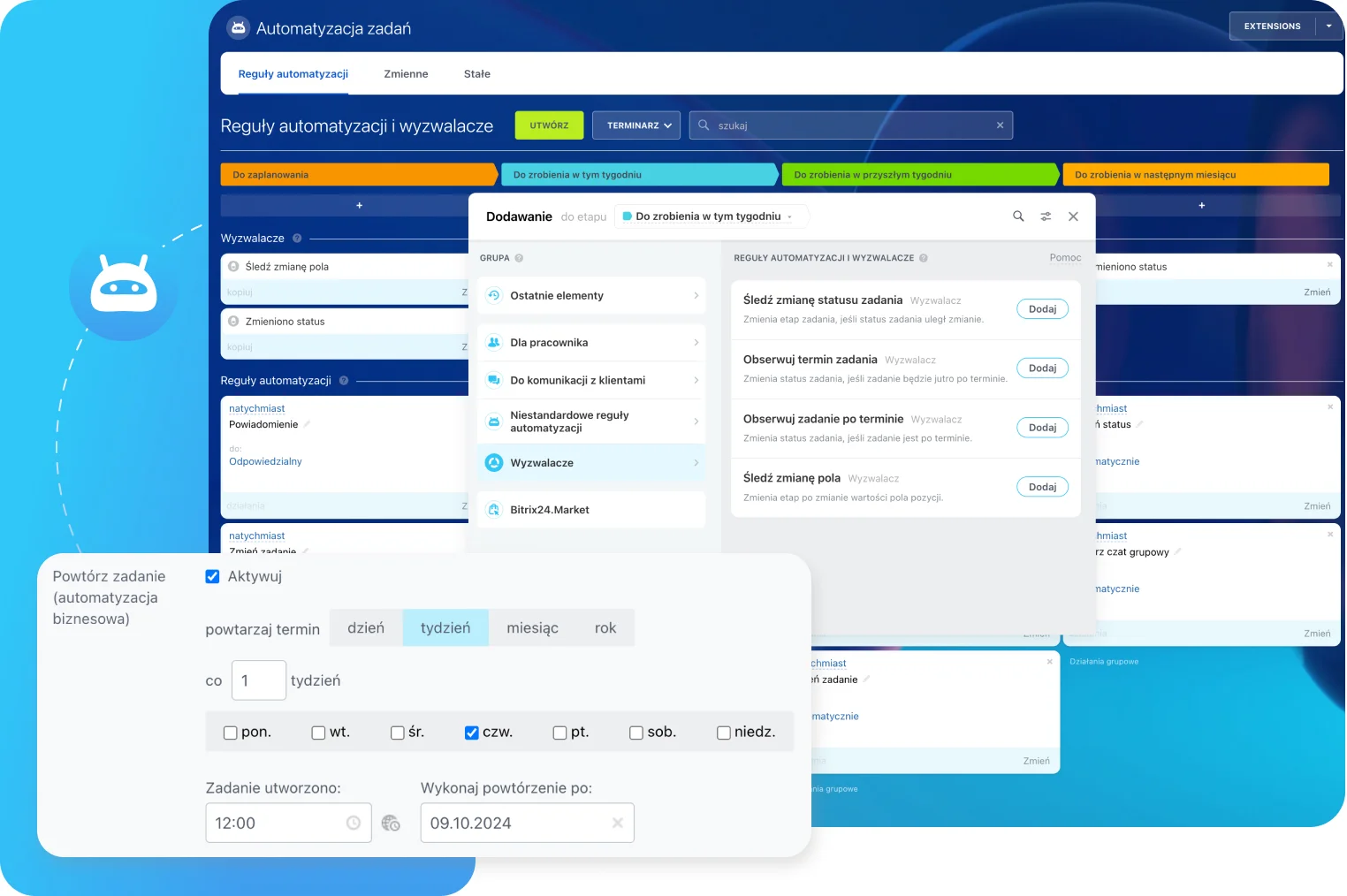The height and width of the screenshot is (896, 1347).
Task: Open the Stałe tab
Action: 476,74
